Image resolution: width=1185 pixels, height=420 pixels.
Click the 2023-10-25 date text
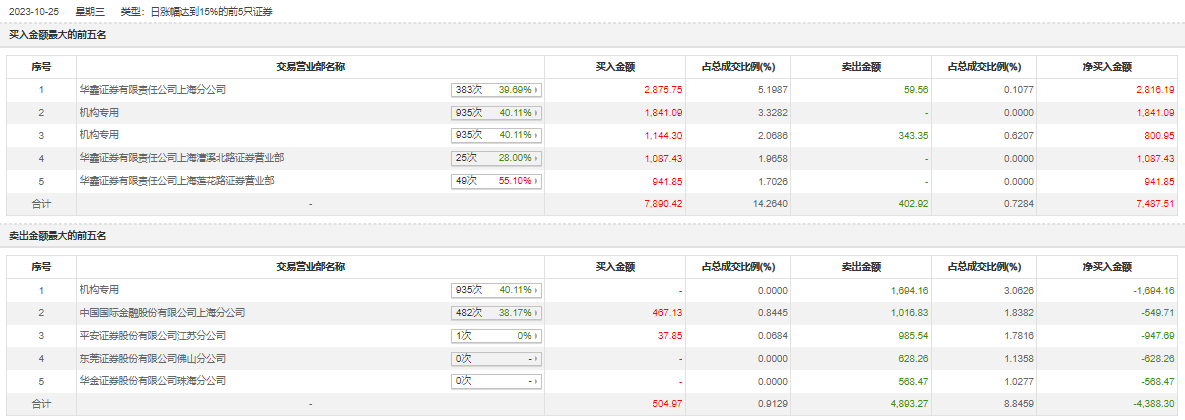(33, 11)
